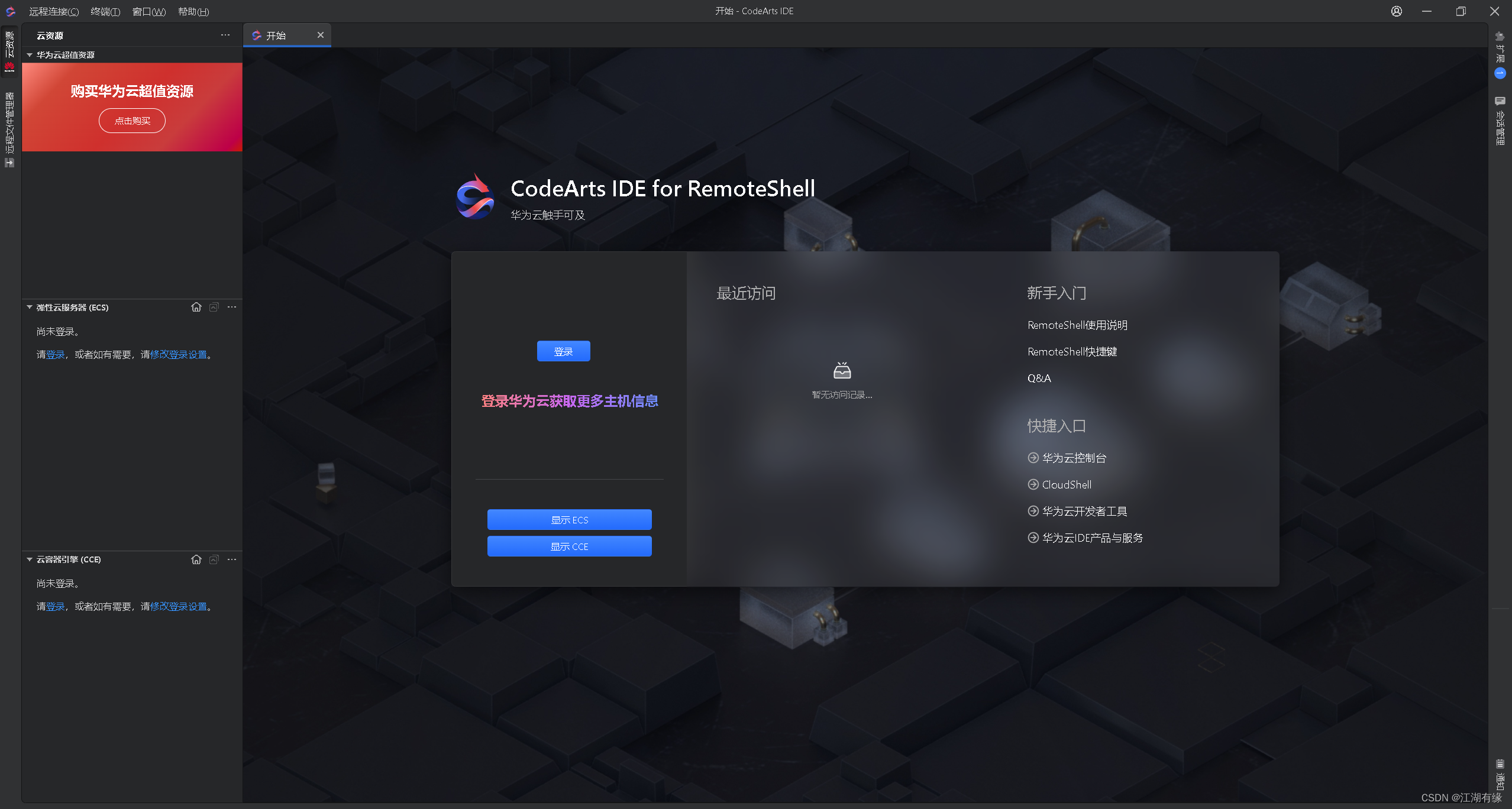This screenshot has width=1512, height=809.
Task: Open the more actions menu for the CCE section
Action: click(232, 559)
